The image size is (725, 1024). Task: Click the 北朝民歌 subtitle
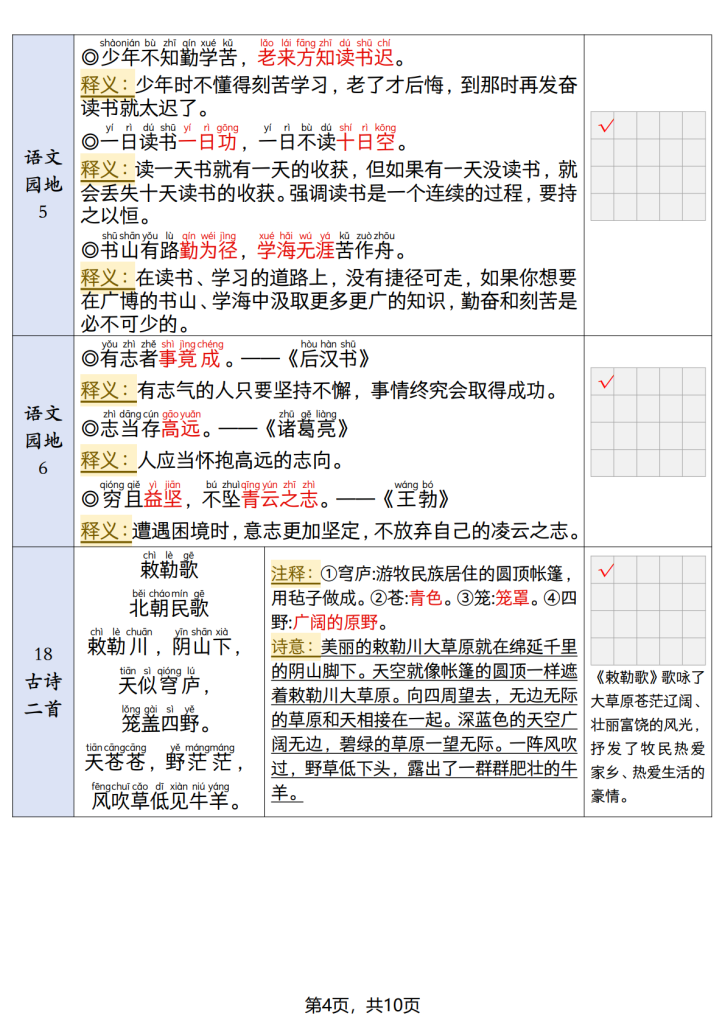point(169,607)
